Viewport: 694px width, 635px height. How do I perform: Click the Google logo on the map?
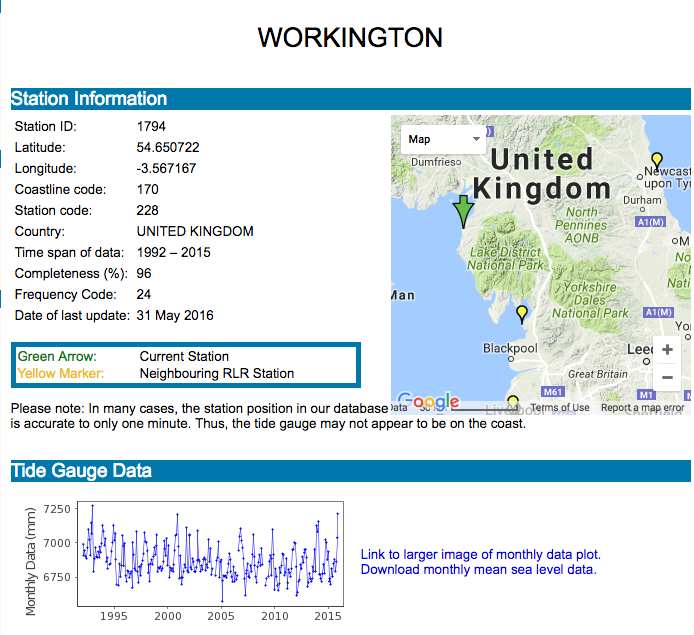(428, 401)
